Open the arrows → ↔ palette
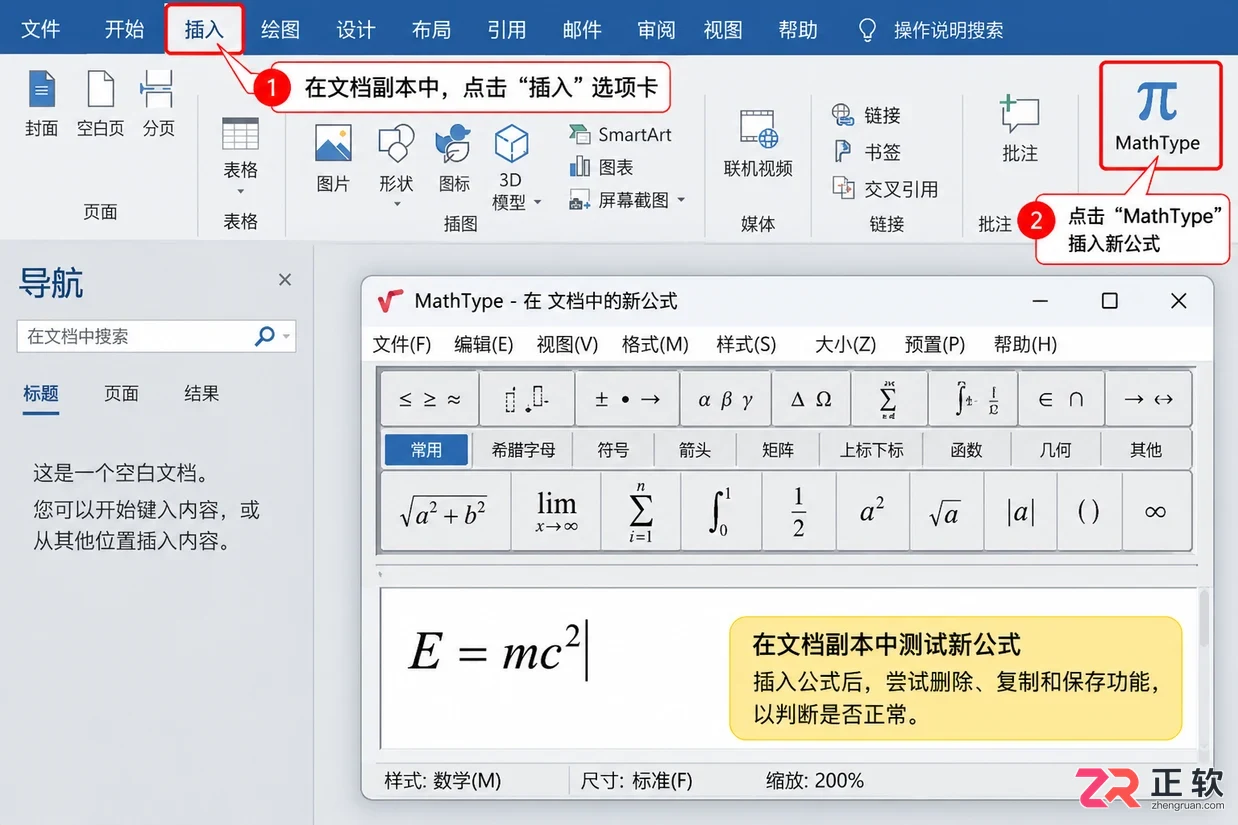Image resolution: width=1238 pixels, height=825 pixels. pos(1148,399)
